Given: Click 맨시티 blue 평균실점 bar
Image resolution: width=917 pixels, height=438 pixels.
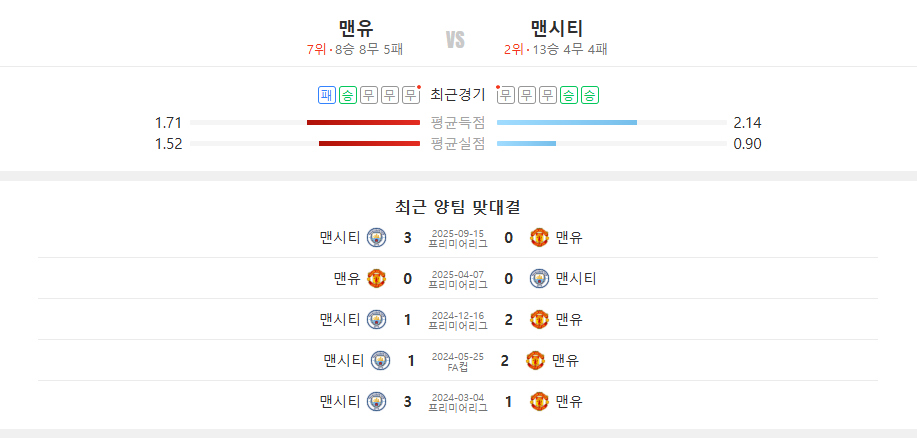Looking at the screenshot, I should pyautogui.click(x=526, y=143).
